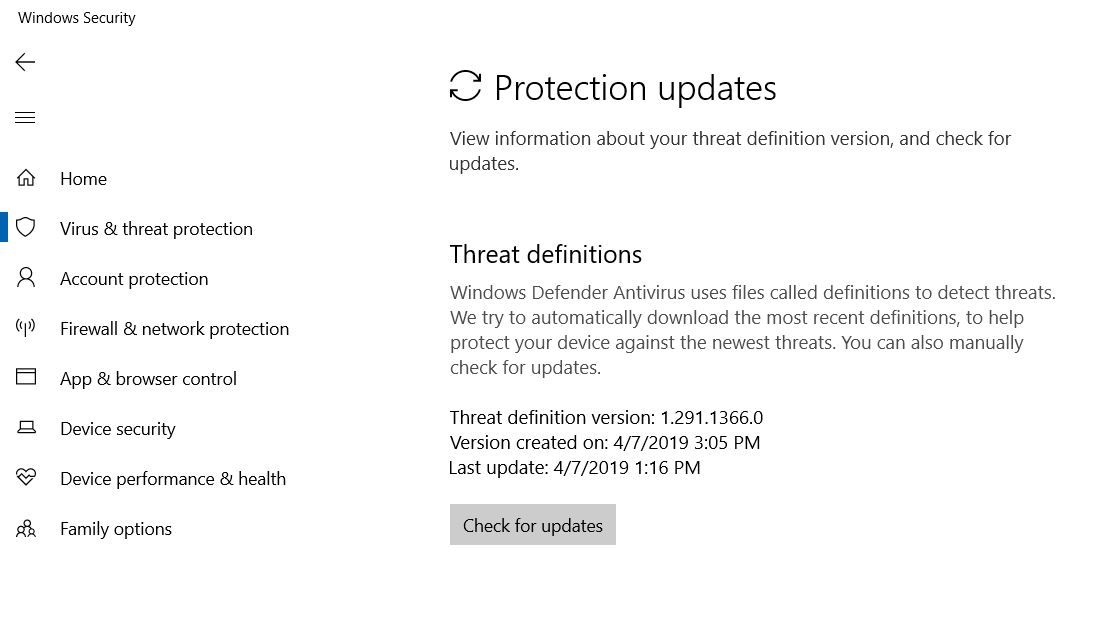
Task: Open Virus & threat protection label
Action: pyautogui.click(x=156, y=229)
